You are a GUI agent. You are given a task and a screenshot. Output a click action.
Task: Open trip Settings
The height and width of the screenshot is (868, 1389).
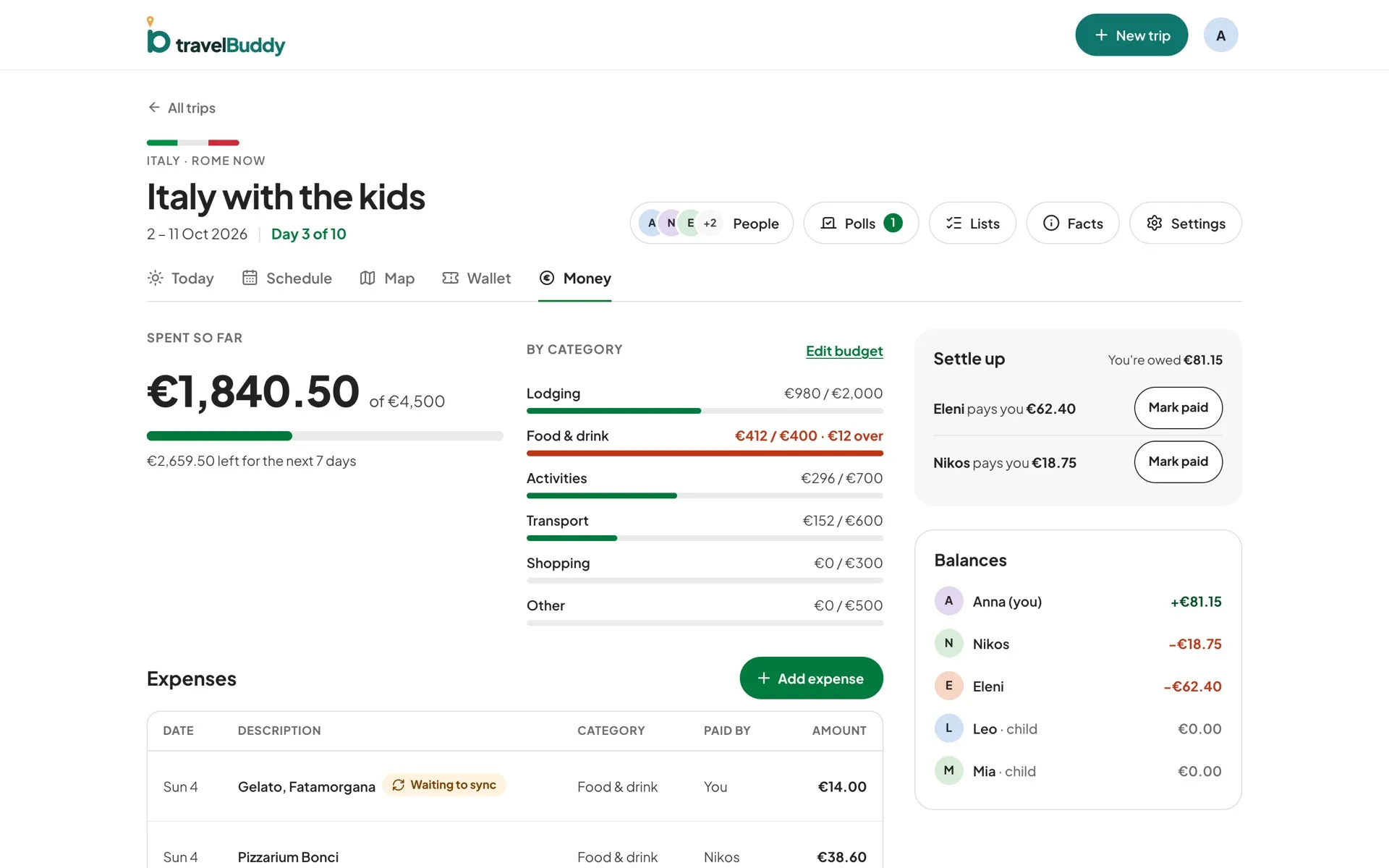(x=1186, y=223)
